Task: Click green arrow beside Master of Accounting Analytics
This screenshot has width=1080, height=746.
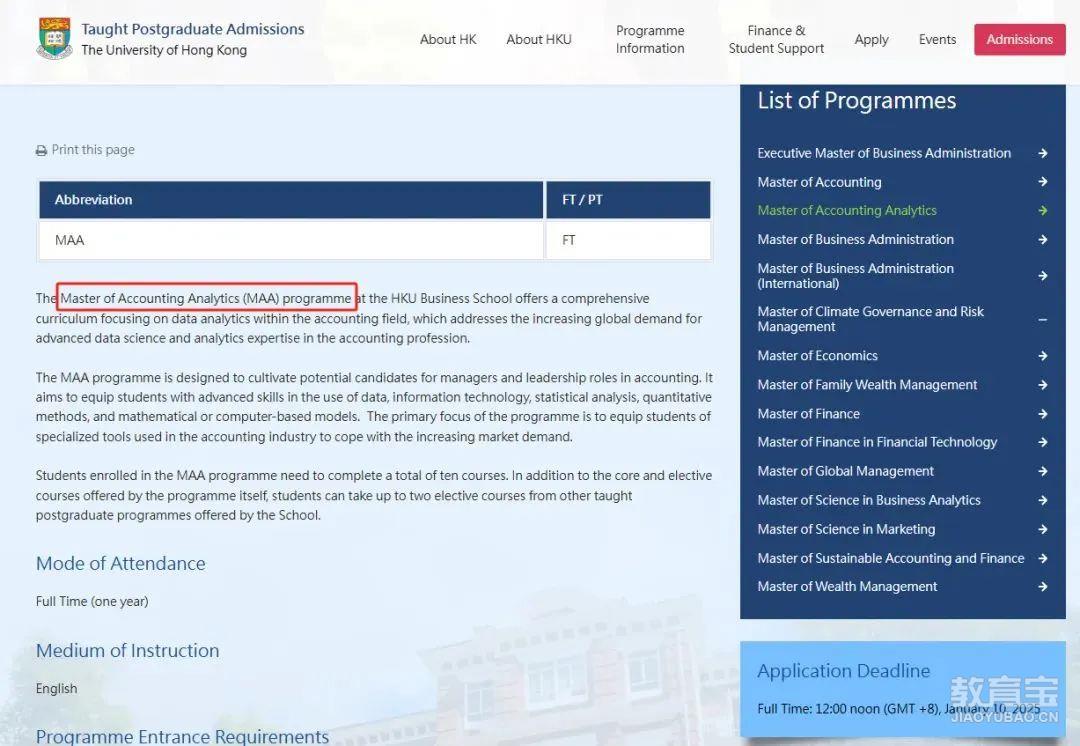Action: (x=1043, y=211)
